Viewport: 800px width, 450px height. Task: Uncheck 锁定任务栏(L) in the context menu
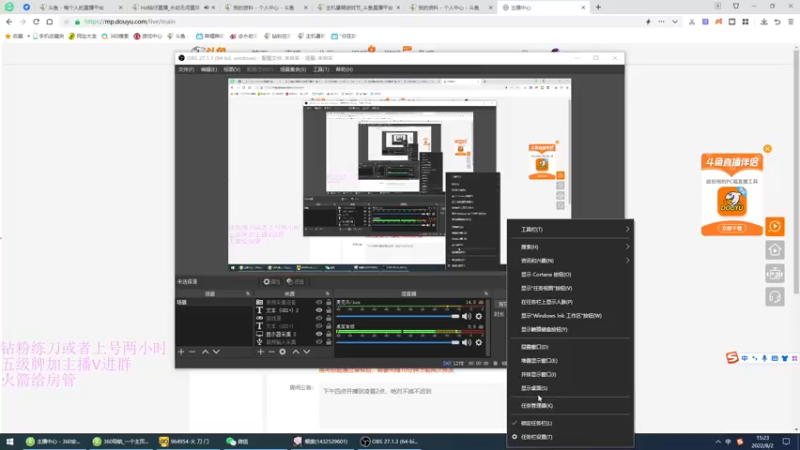[x=571, y=423]
